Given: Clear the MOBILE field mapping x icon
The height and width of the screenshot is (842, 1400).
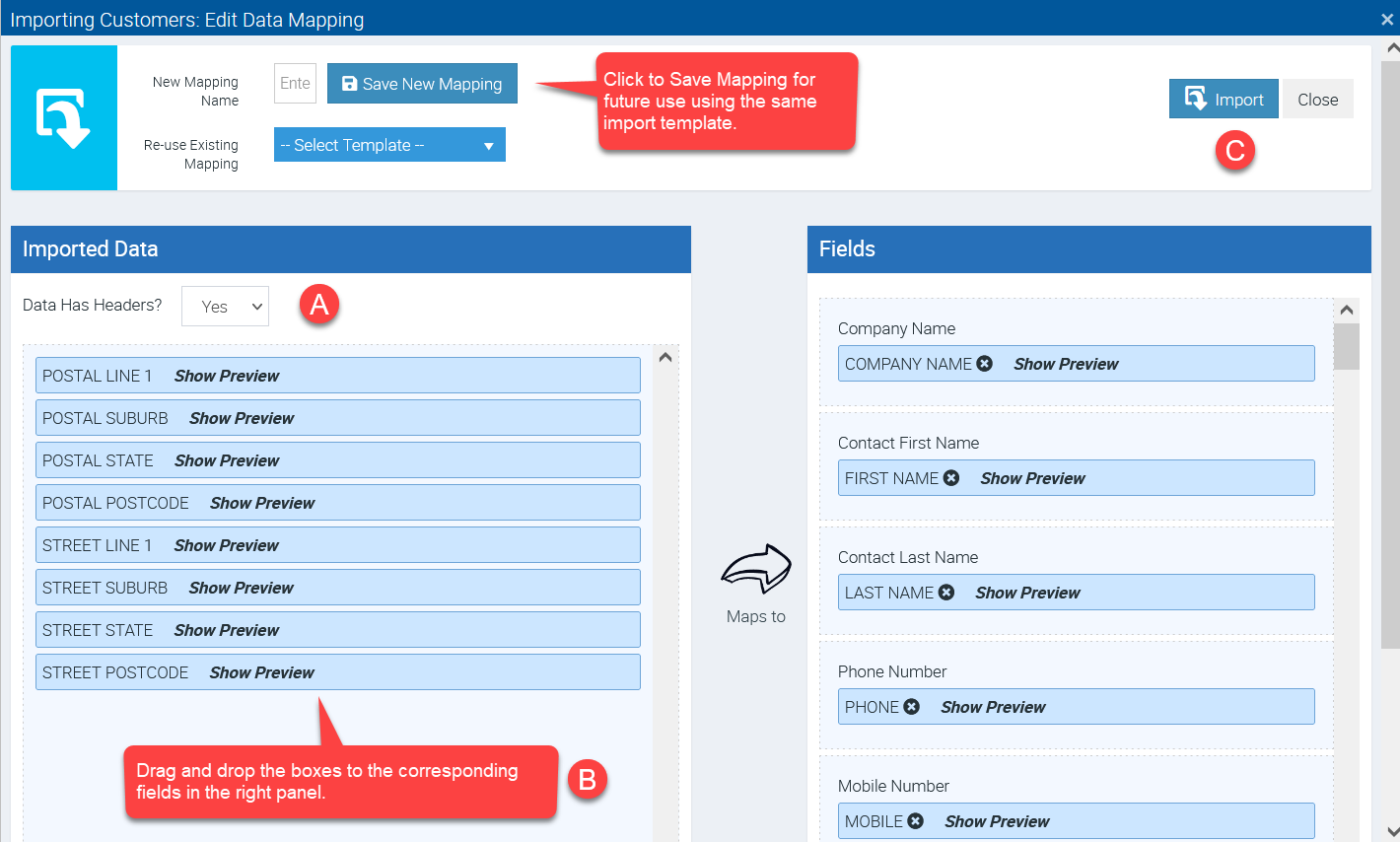Looking at the screenshot, I should (916, 821).
